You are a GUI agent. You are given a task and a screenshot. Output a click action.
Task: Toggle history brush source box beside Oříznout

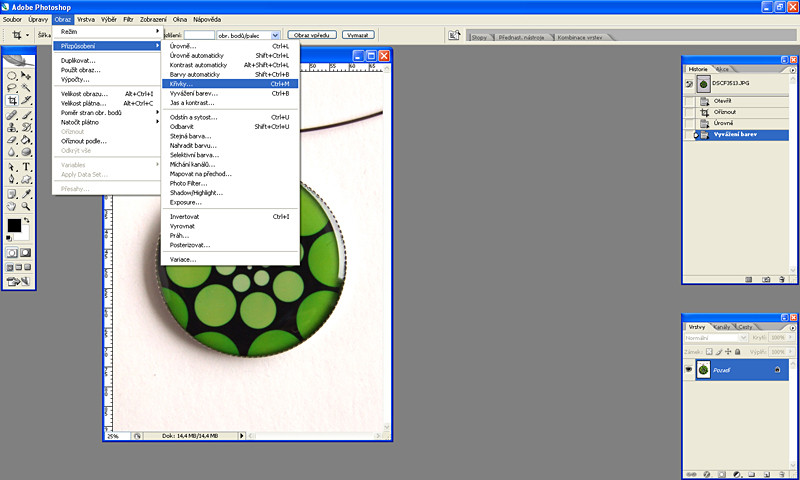(689, 112)
